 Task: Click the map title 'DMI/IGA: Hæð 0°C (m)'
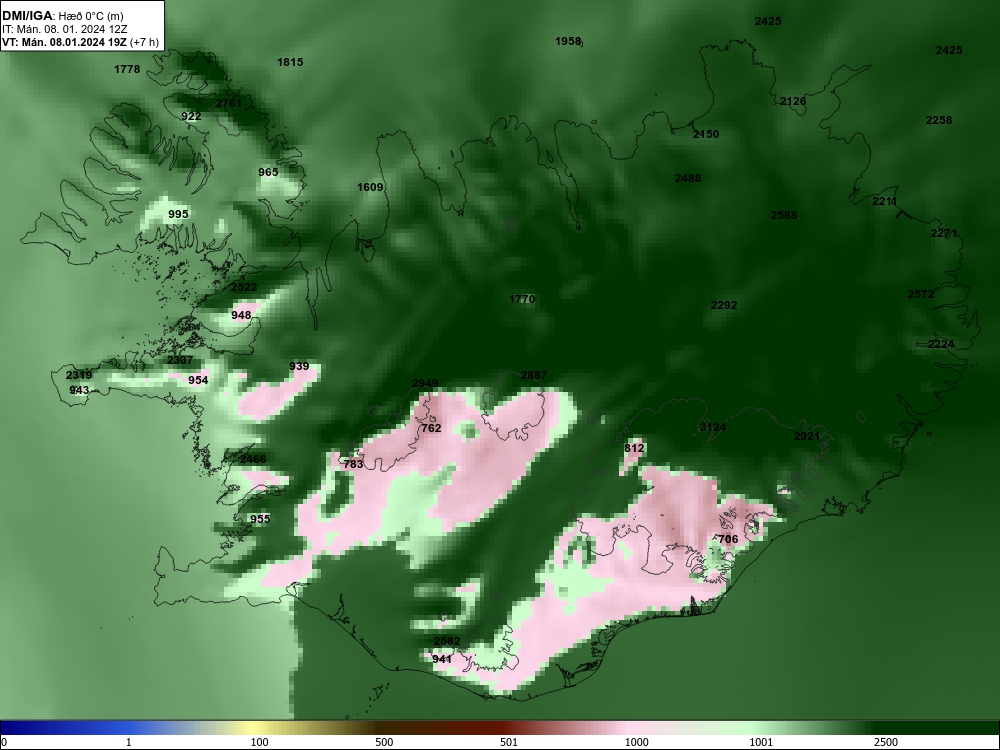[x=62, y=16]
